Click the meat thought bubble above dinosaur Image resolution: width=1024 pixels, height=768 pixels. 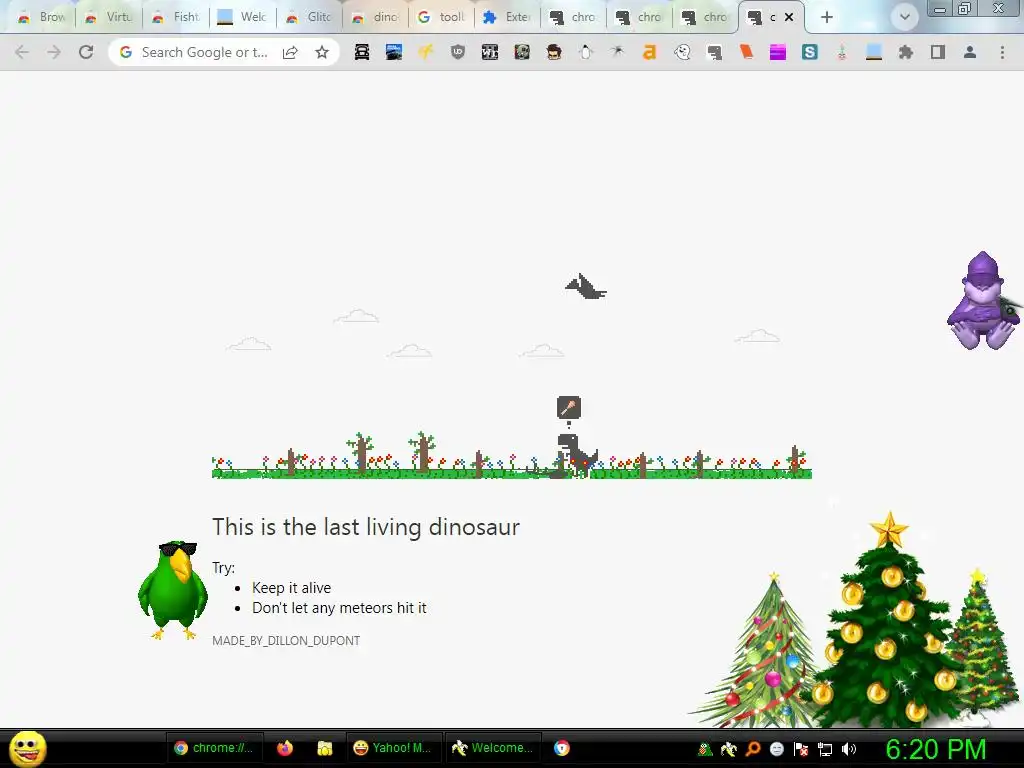click(x=569, y=408)
